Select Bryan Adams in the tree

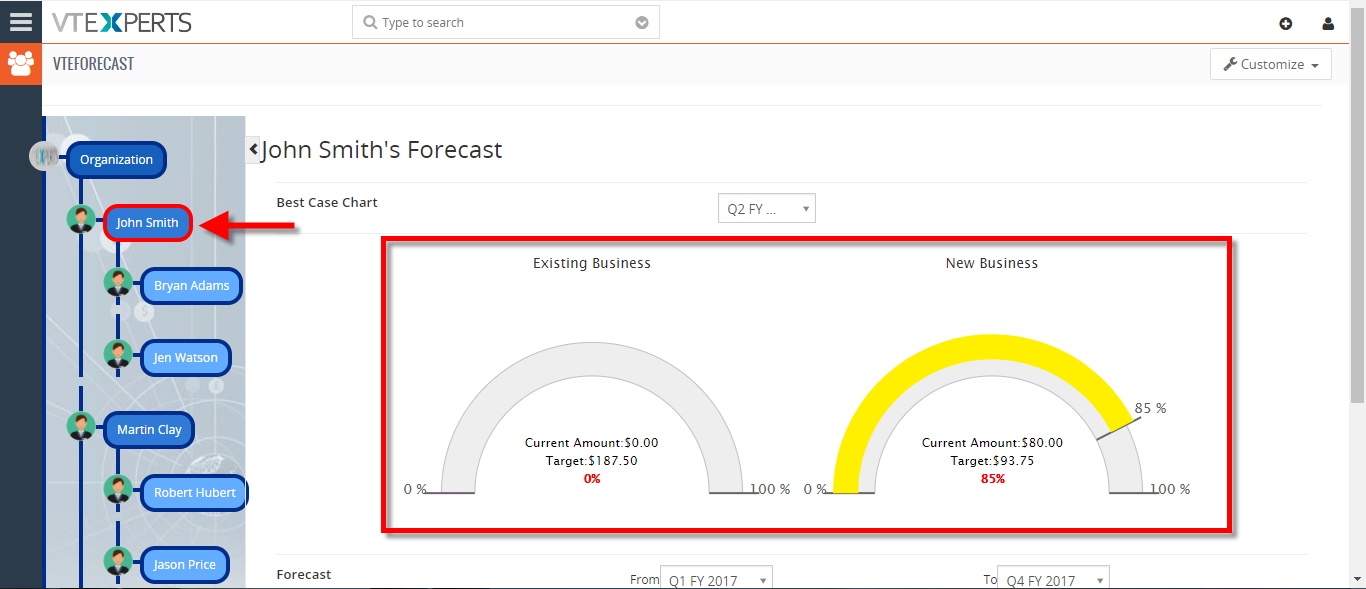[x=191, y=286]
